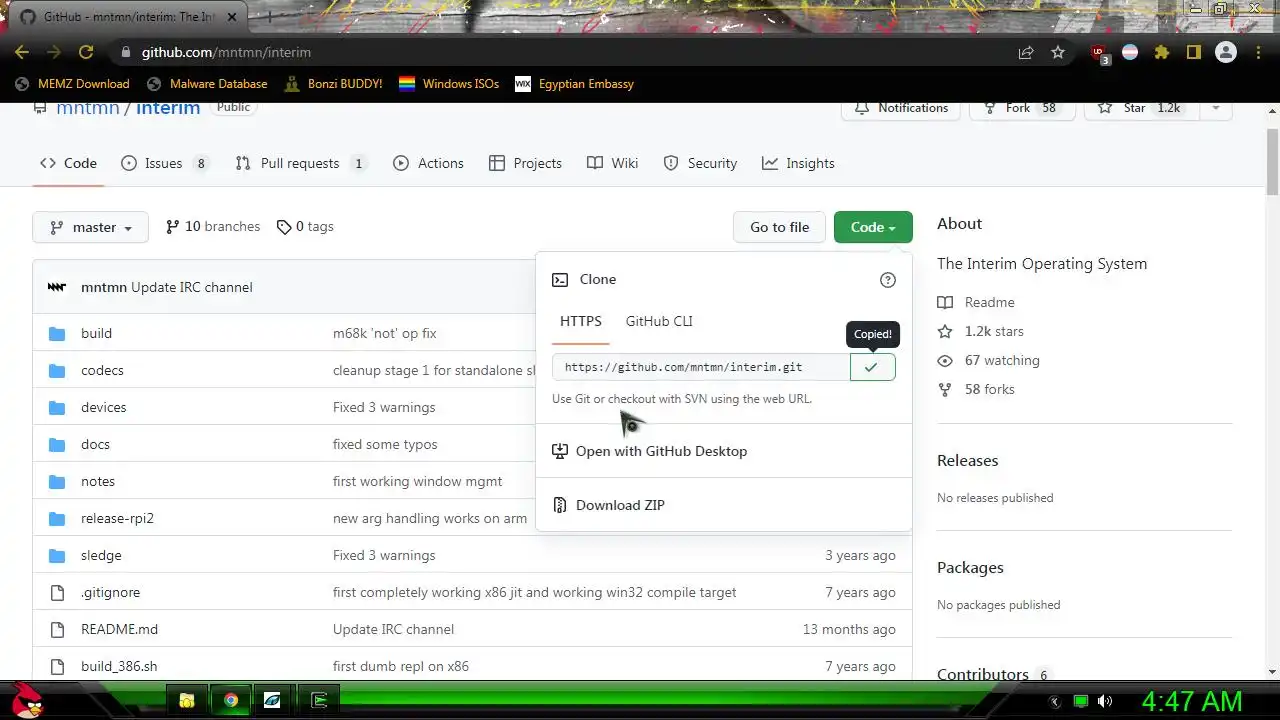View the 1.2k stars link
The image size is (1280, 720).
coord(980,331)
